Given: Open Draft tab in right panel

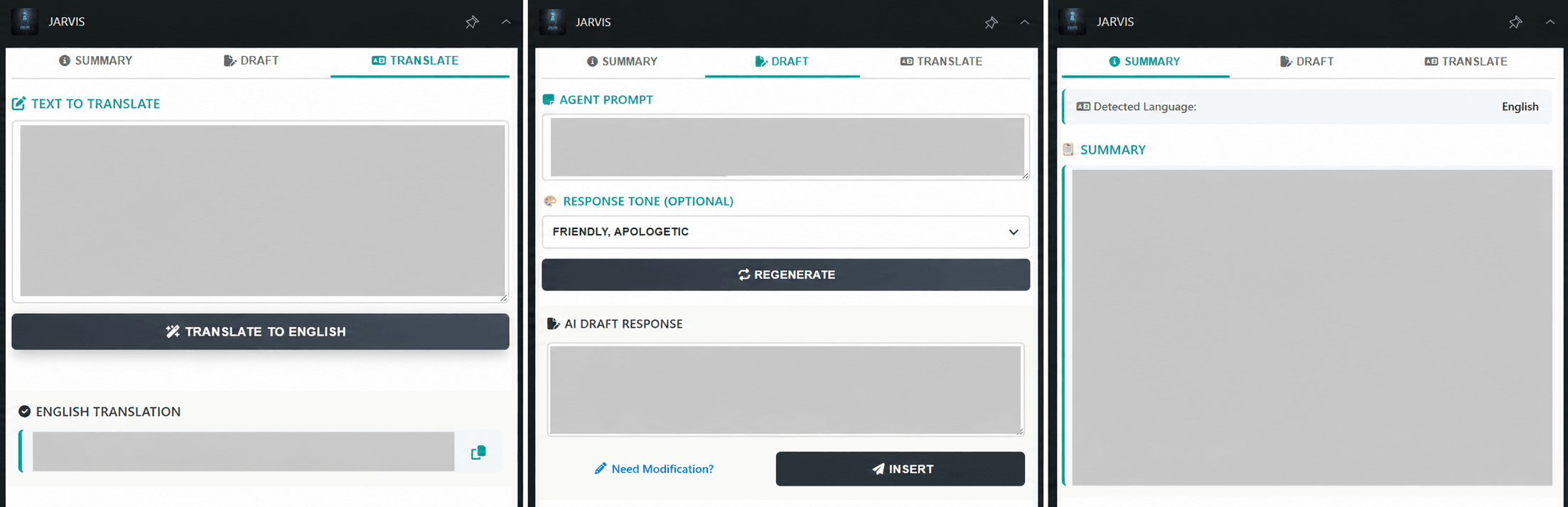Looking at the screenshot, I should click(1306, 61).
